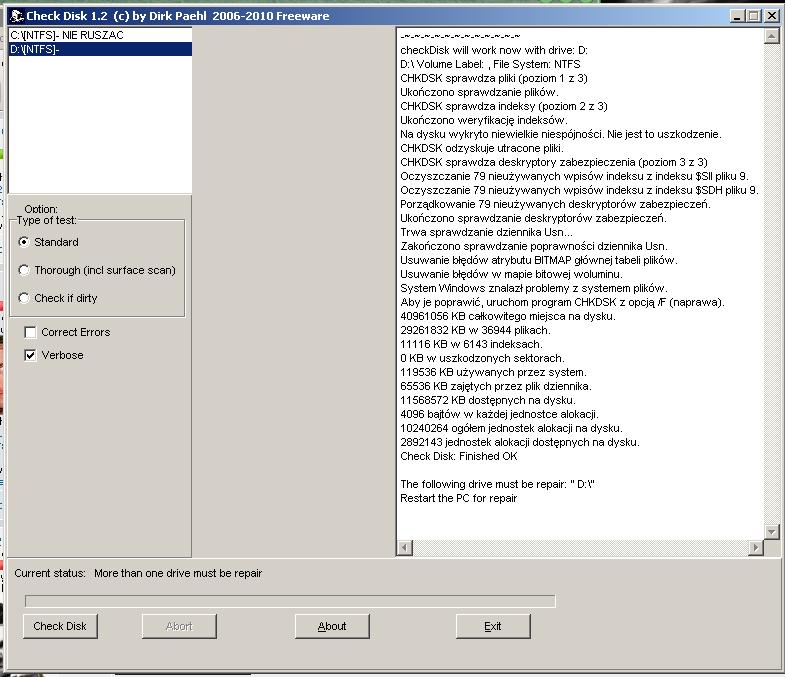Click status text 'More than one drive must be repair'
The width and height of the screenshot is (785, 677).
(178, 573)
